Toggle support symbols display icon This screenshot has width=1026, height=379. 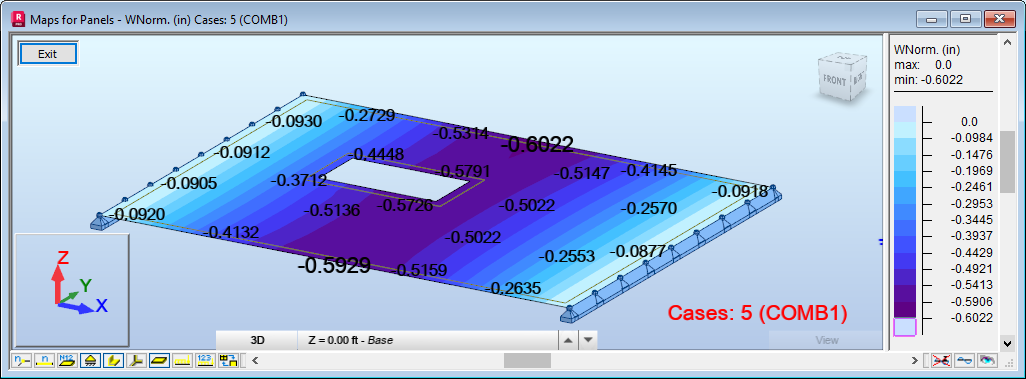(91, 360)
